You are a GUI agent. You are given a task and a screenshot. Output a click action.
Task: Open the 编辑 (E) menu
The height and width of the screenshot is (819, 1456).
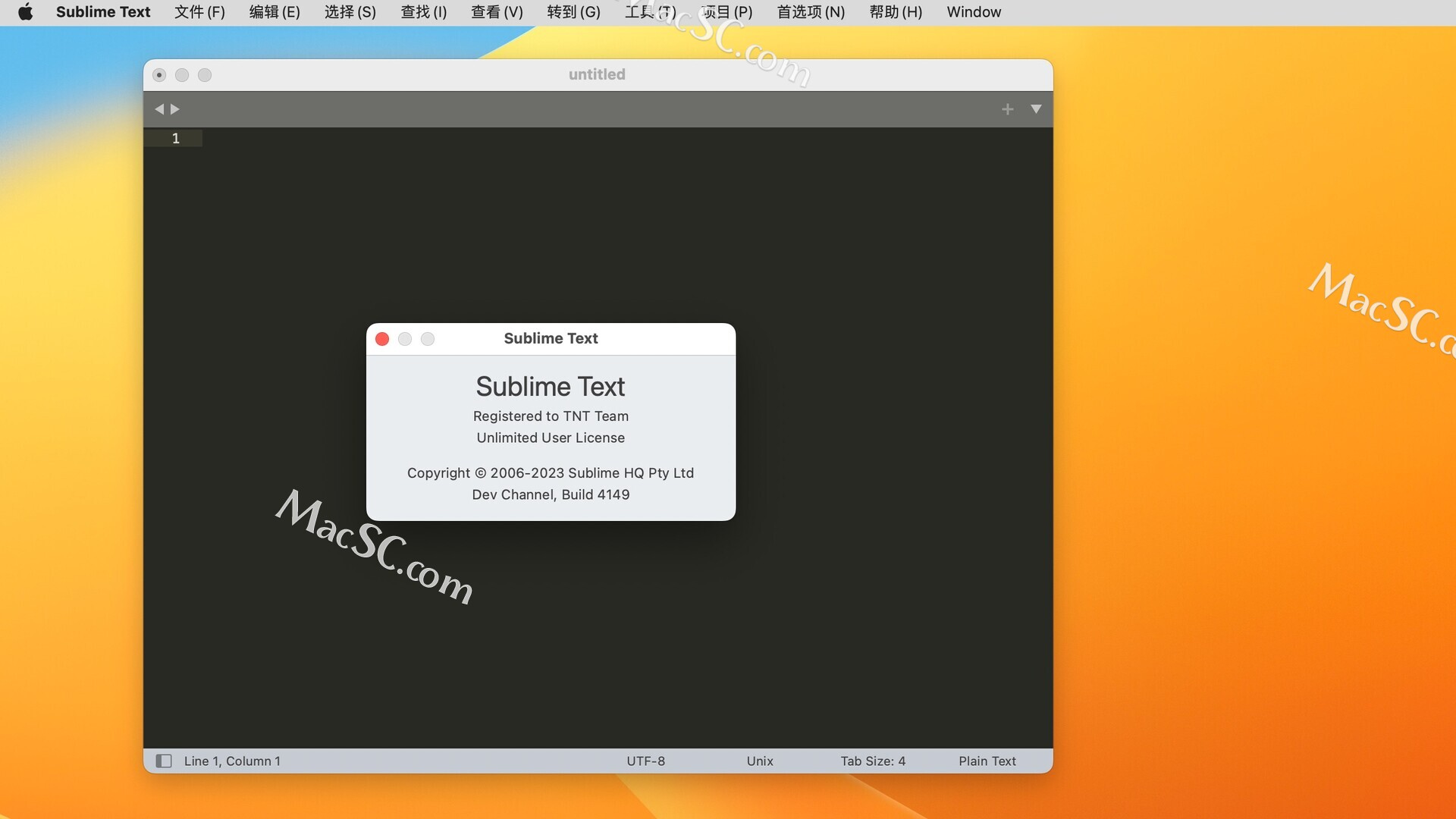(x=275, y=12)
